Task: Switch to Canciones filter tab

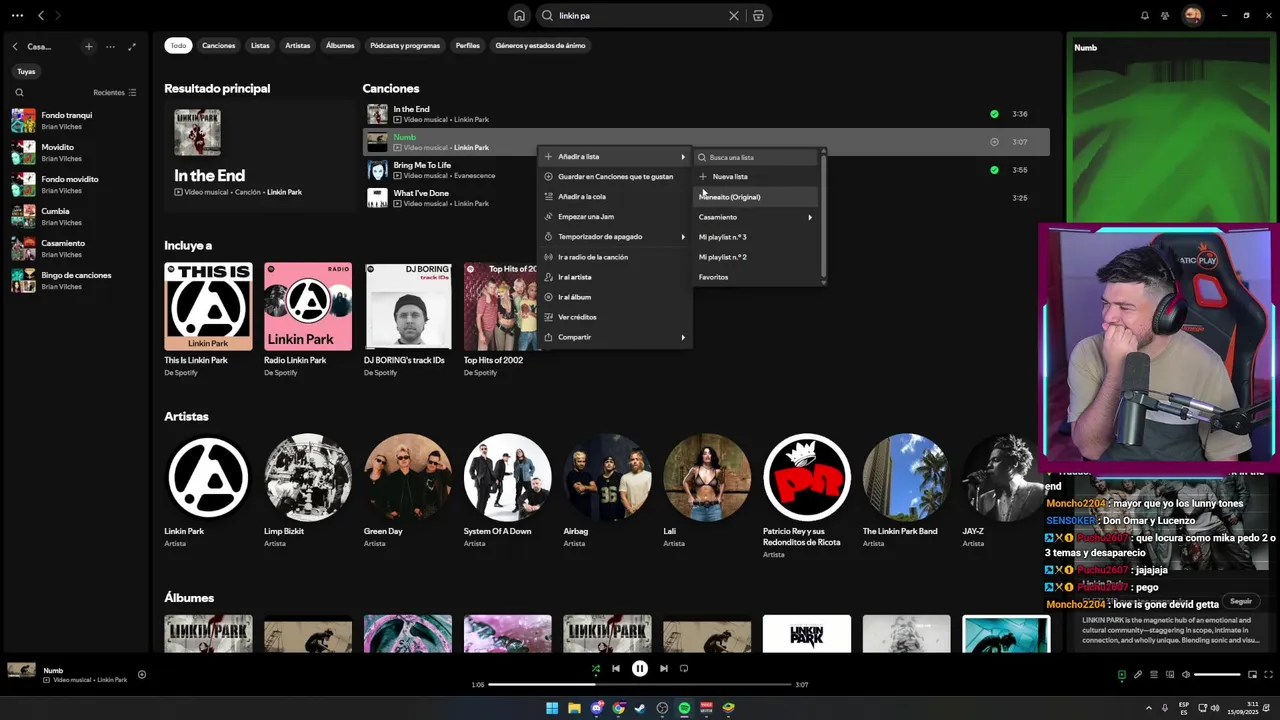Action: [218, 46]
